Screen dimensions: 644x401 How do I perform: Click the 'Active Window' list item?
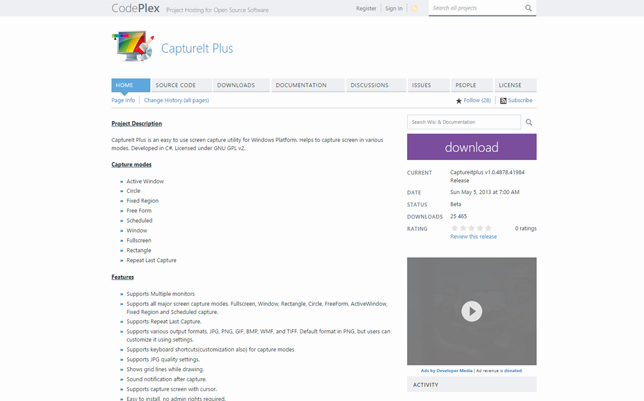click(x=145, y=181)
